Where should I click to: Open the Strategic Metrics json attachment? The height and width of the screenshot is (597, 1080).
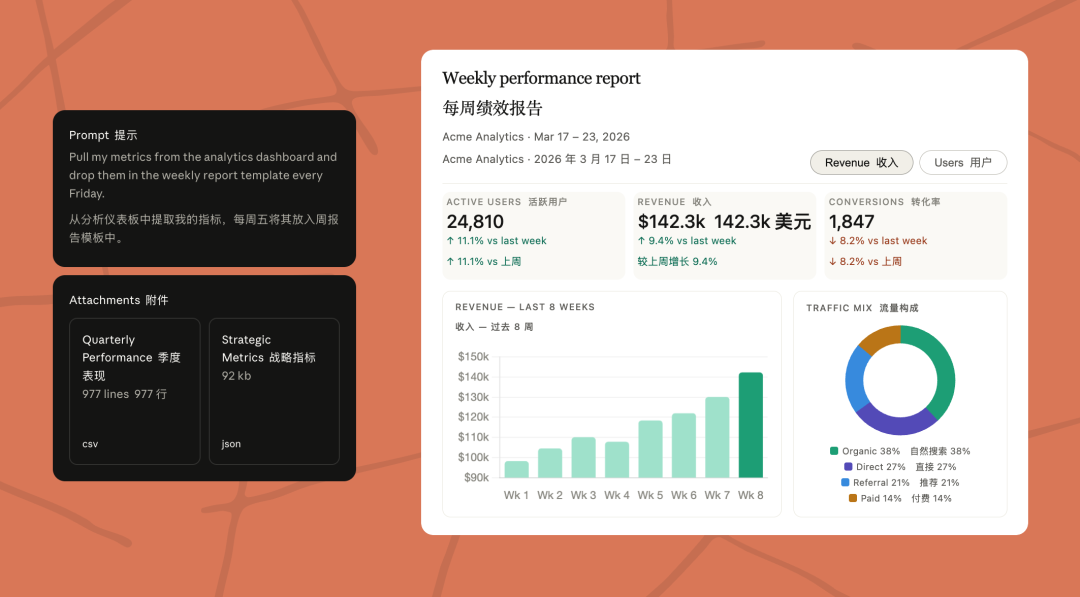[274, 391]
